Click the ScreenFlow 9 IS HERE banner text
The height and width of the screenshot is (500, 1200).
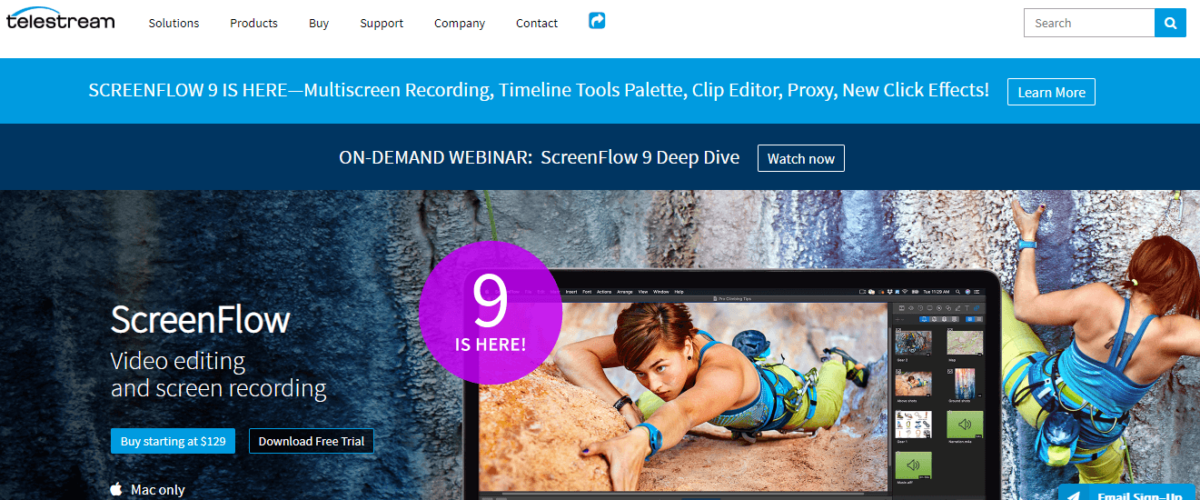(539, 90)
